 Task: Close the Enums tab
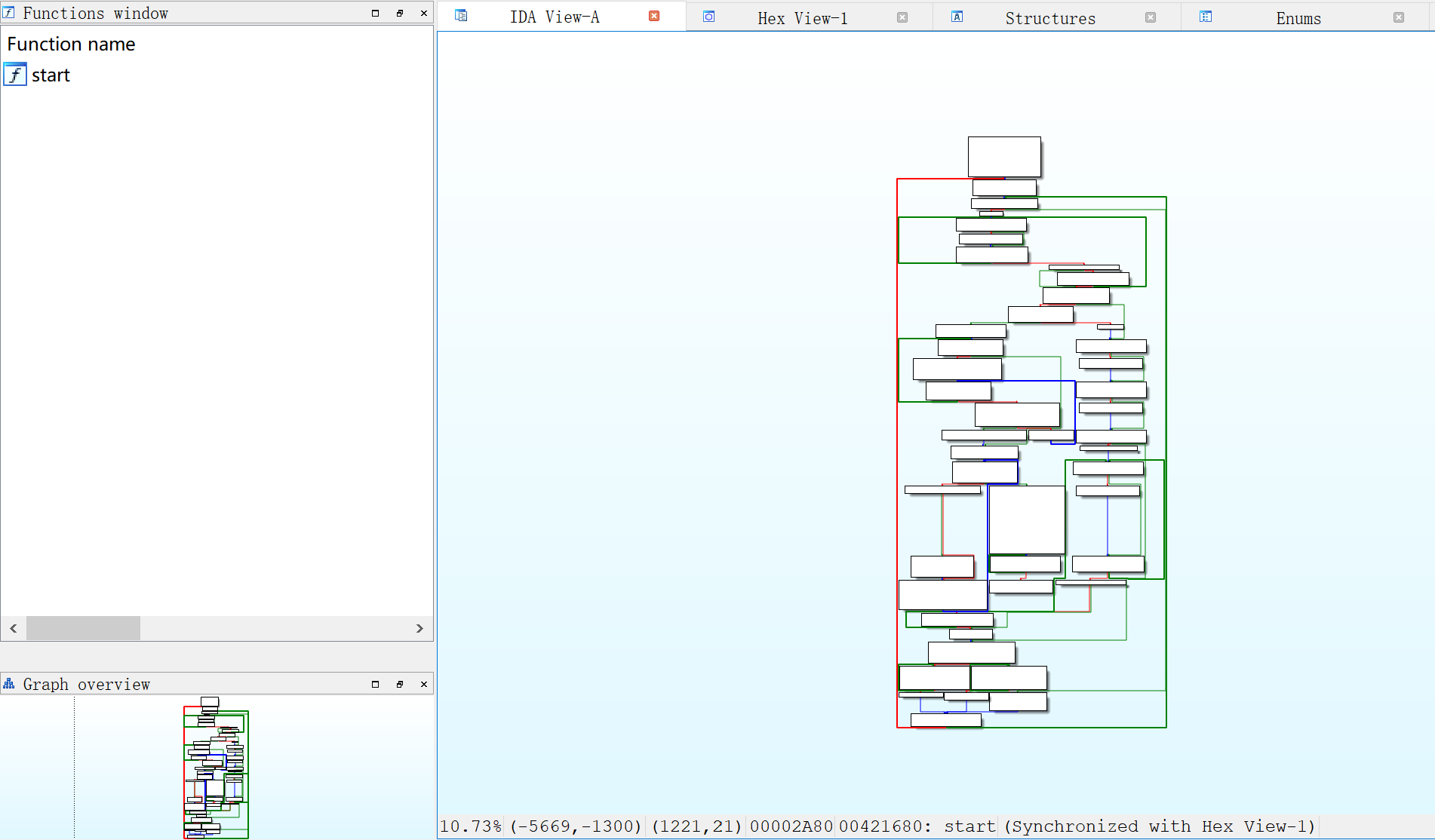pos(1399,17)
